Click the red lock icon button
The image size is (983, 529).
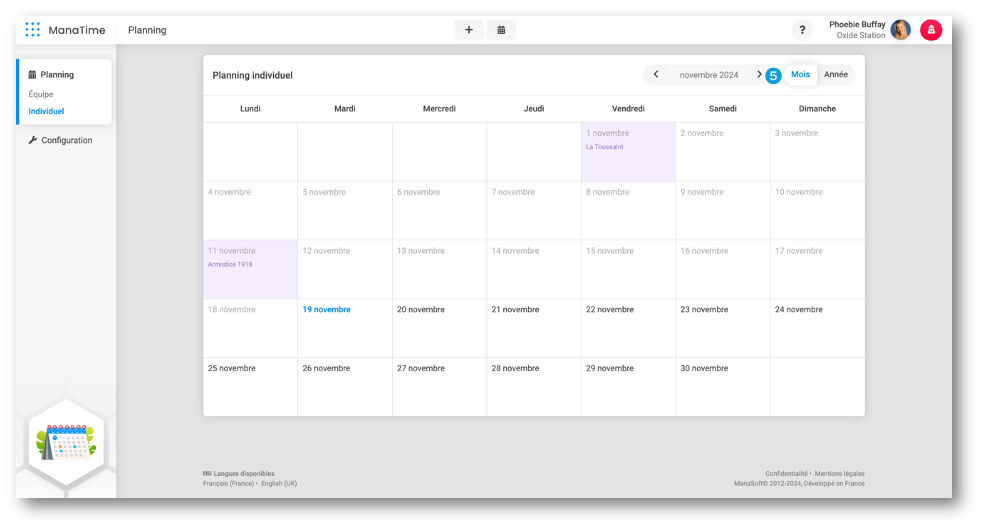pos(931,30)
